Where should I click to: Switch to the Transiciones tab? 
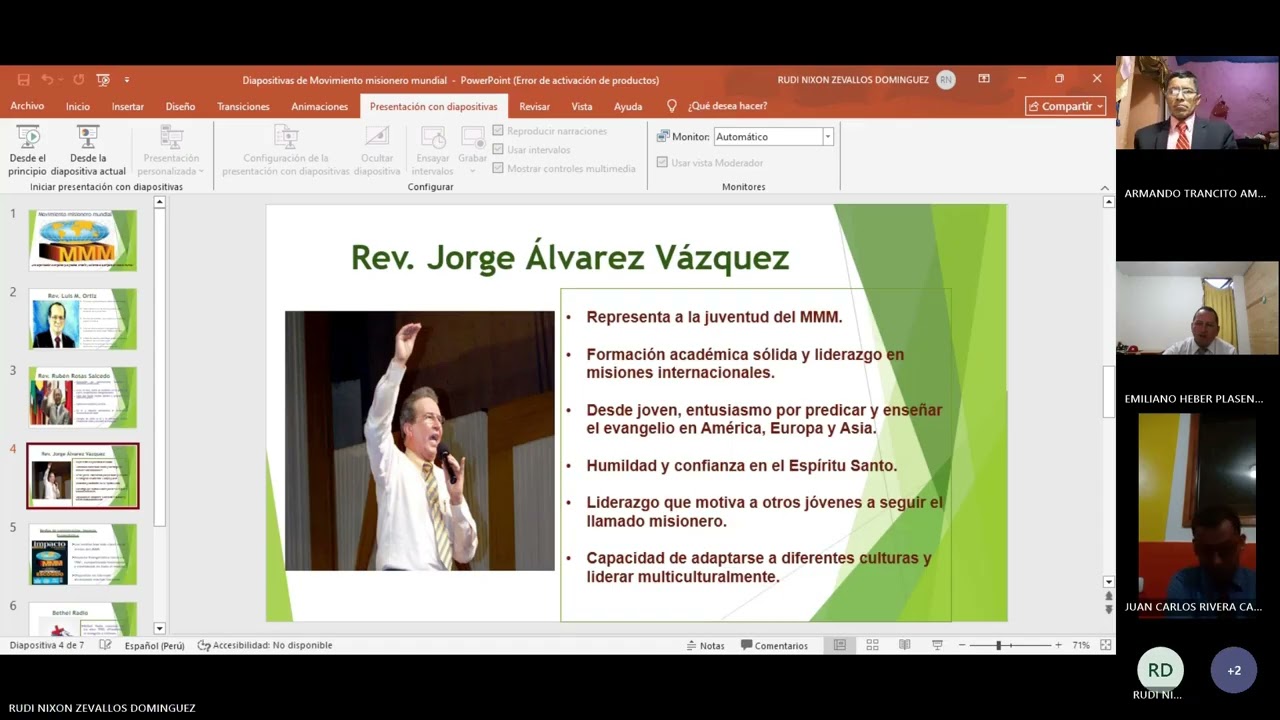click(x=243, y=106)
